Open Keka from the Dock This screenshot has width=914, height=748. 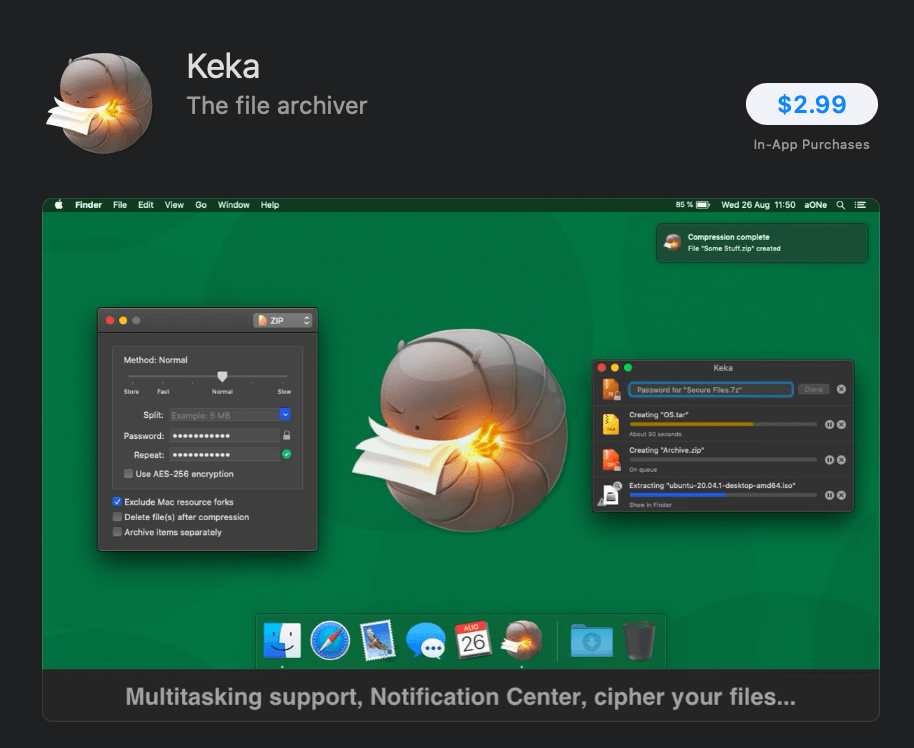[522, 640]
